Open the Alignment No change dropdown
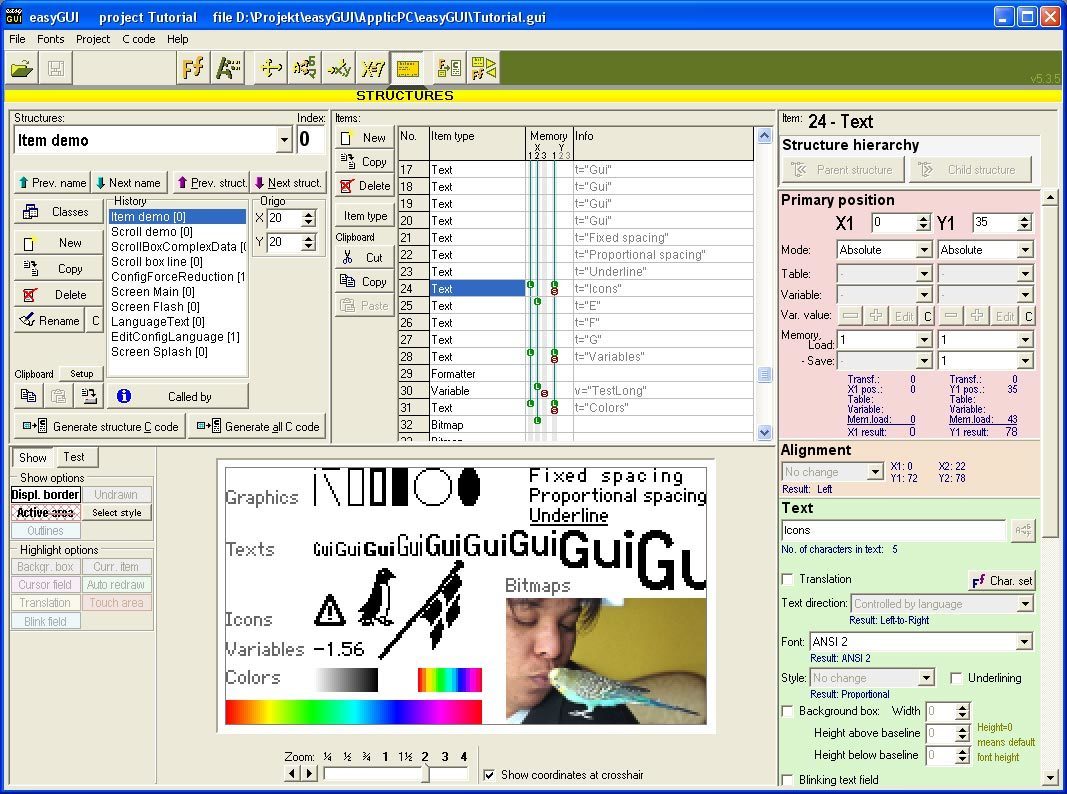Image resolution: width=1067 pixels, height=794 pixels. pos(876,472)
